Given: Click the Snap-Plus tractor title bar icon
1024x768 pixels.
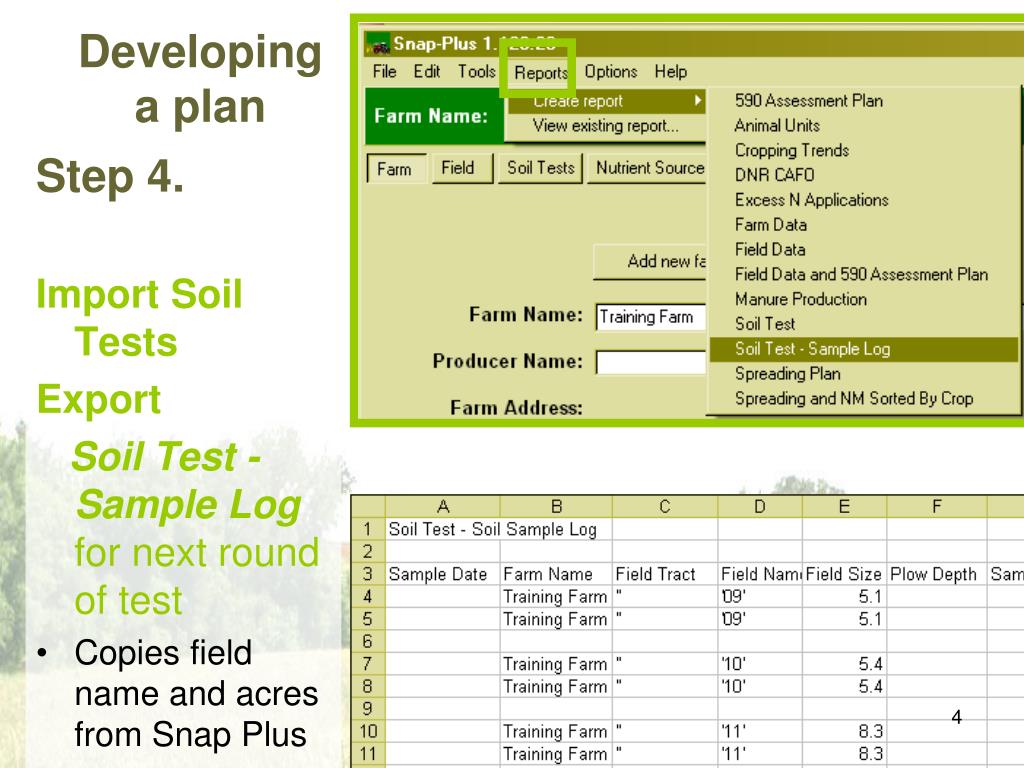Looking at the screenshot, I should [378, 44].
